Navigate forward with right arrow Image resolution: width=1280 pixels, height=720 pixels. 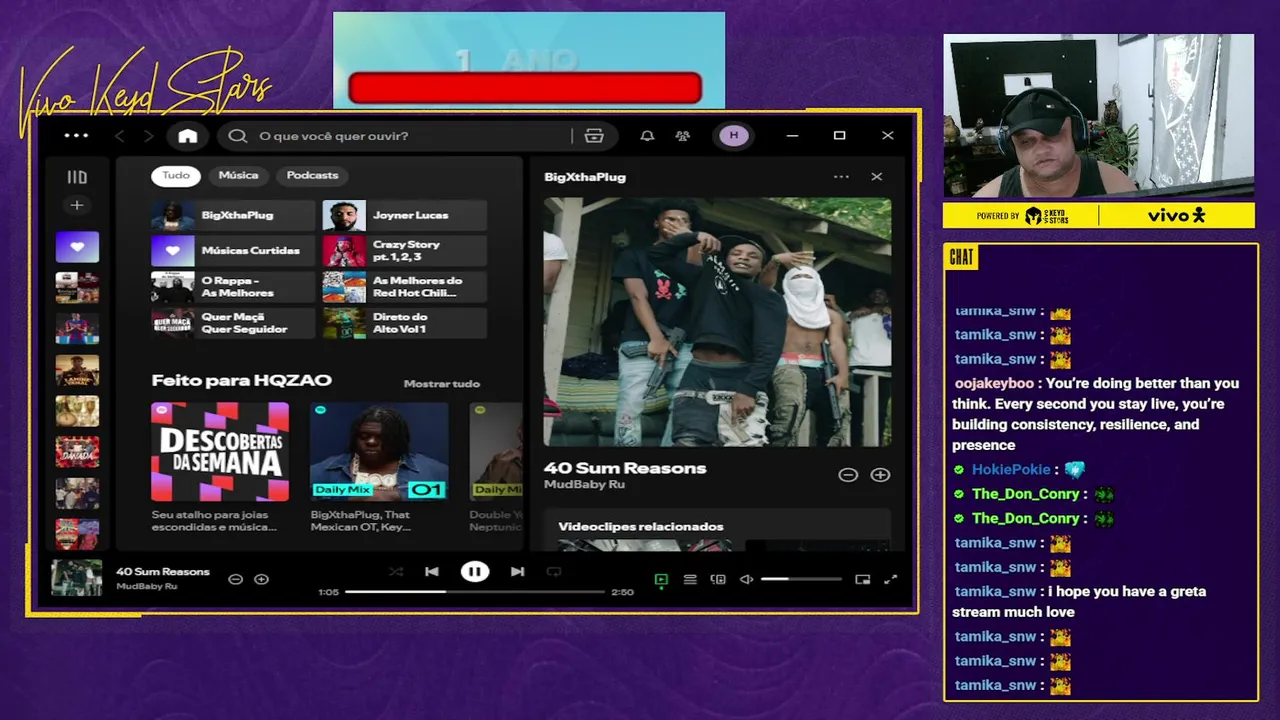click(x=148, y=136)
